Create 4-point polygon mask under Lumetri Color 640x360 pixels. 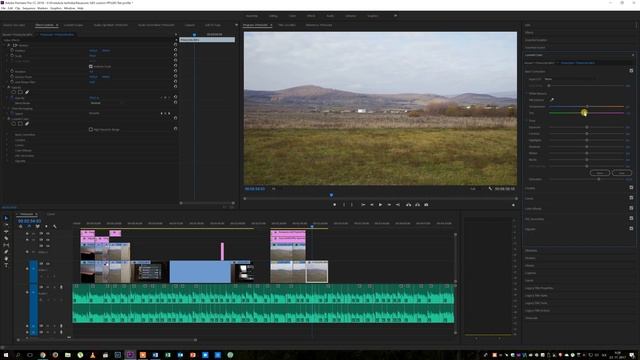point(20,124)
